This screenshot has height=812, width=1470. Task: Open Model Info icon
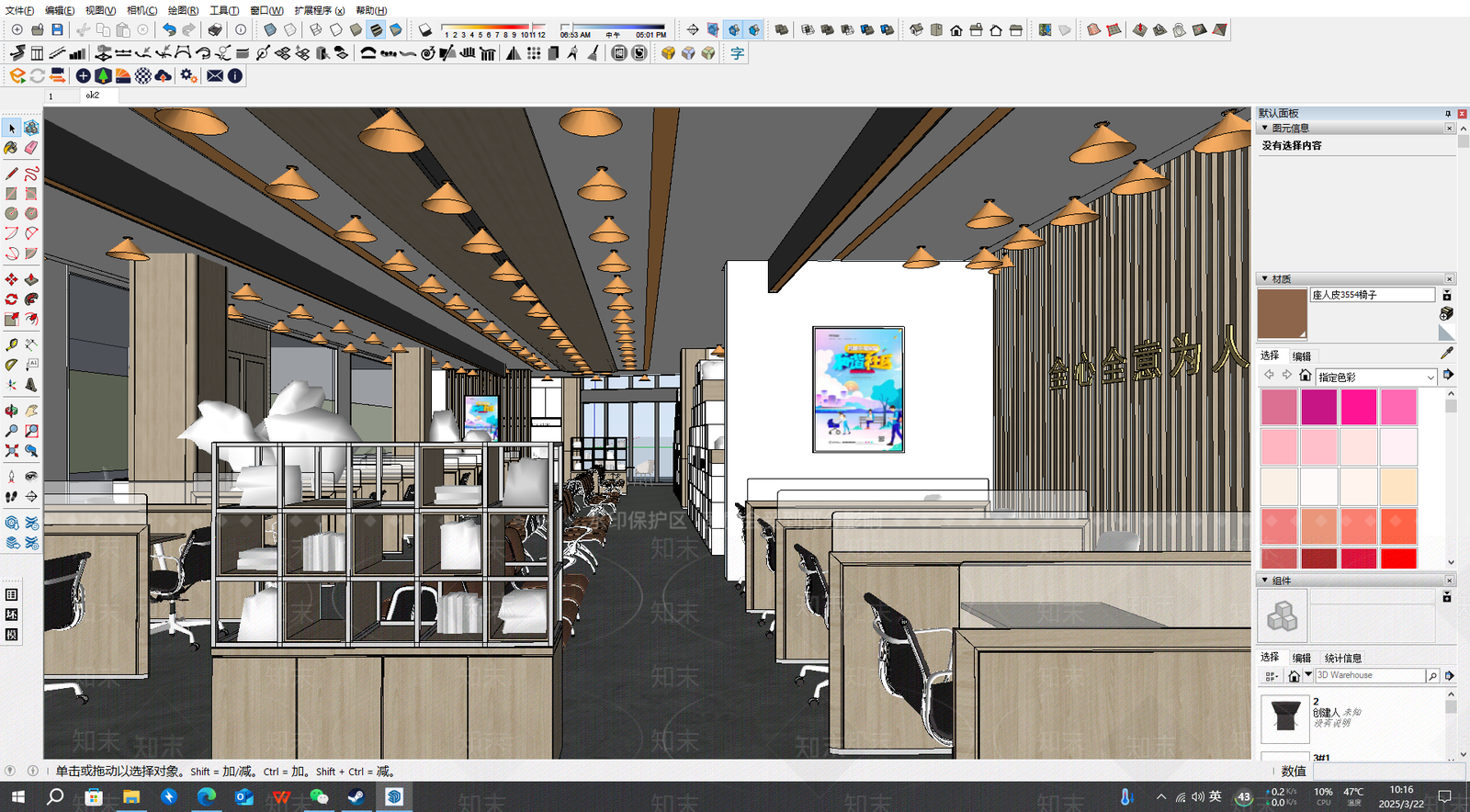241,29
